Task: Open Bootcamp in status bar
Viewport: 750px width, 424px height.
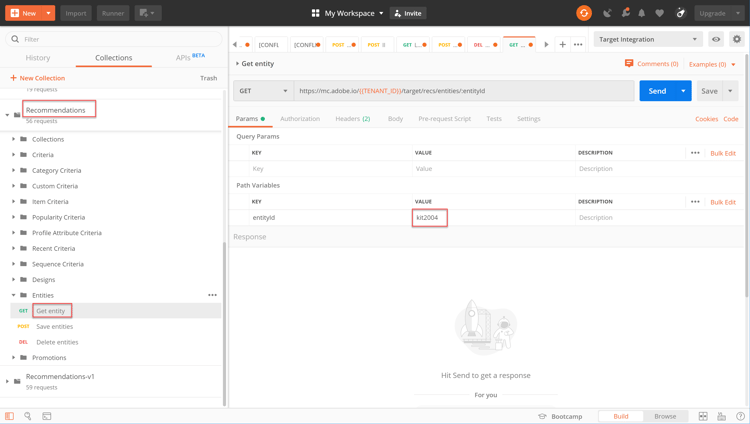Action: [560, 416]
